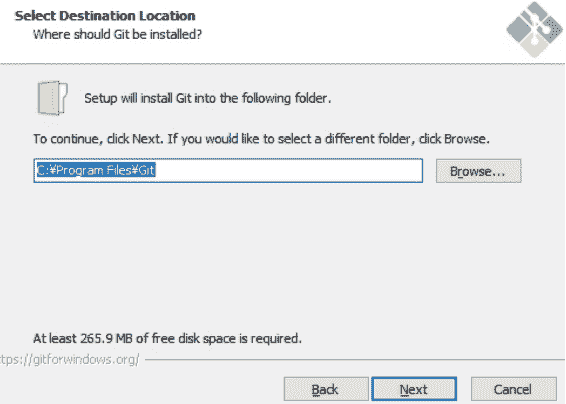Click the 'To continue, click Next' instruction
The width and height of the screenshot is (566, 404).
click(x=261, y=139)
